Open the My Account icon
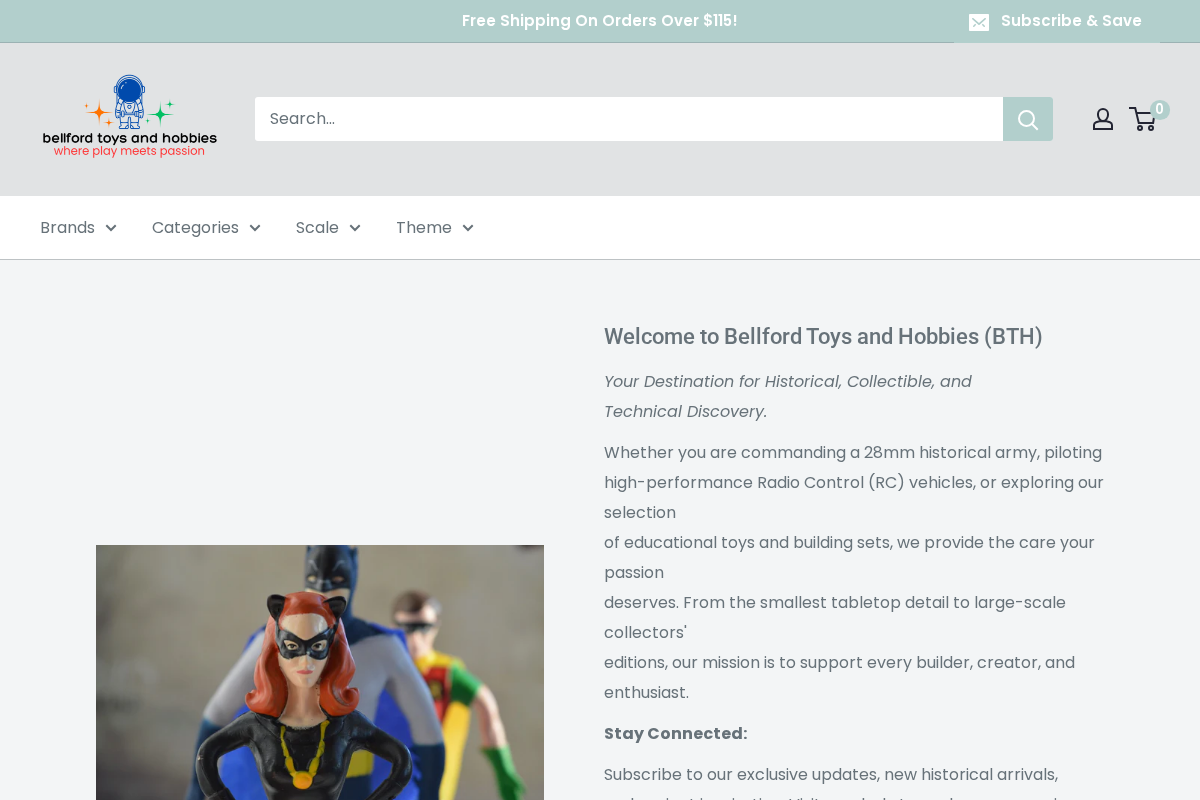Viewport: 1200px width, 800px height. pos(1102,118)
